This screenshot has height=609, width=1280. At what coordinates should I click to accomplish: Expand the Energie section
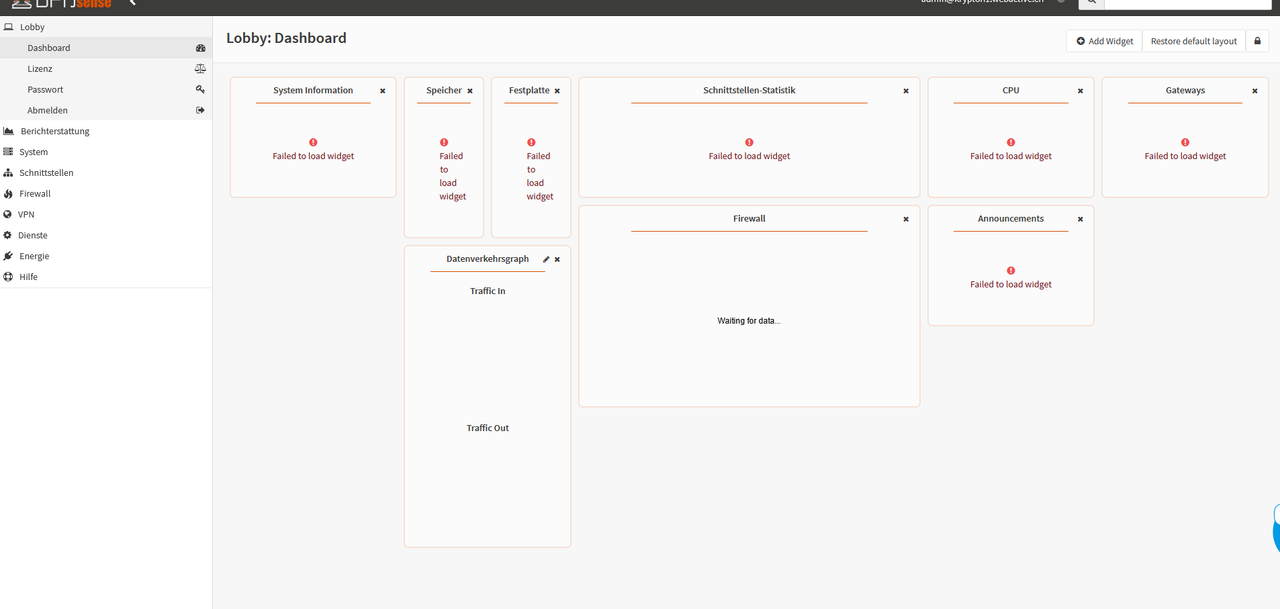[106, 256]
